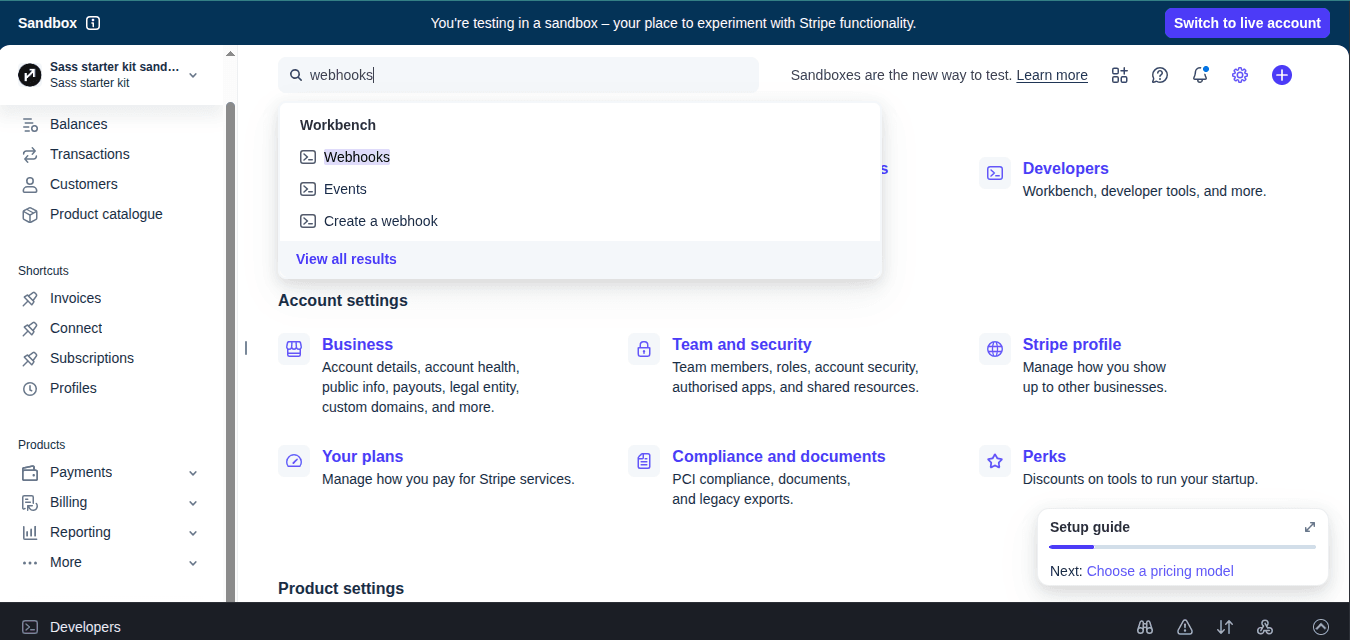The width and height of the screenshot is (1350, 640).
Task: Expand the Billing menu chevron
Action: pyautogui.click(x=193, y=503)
